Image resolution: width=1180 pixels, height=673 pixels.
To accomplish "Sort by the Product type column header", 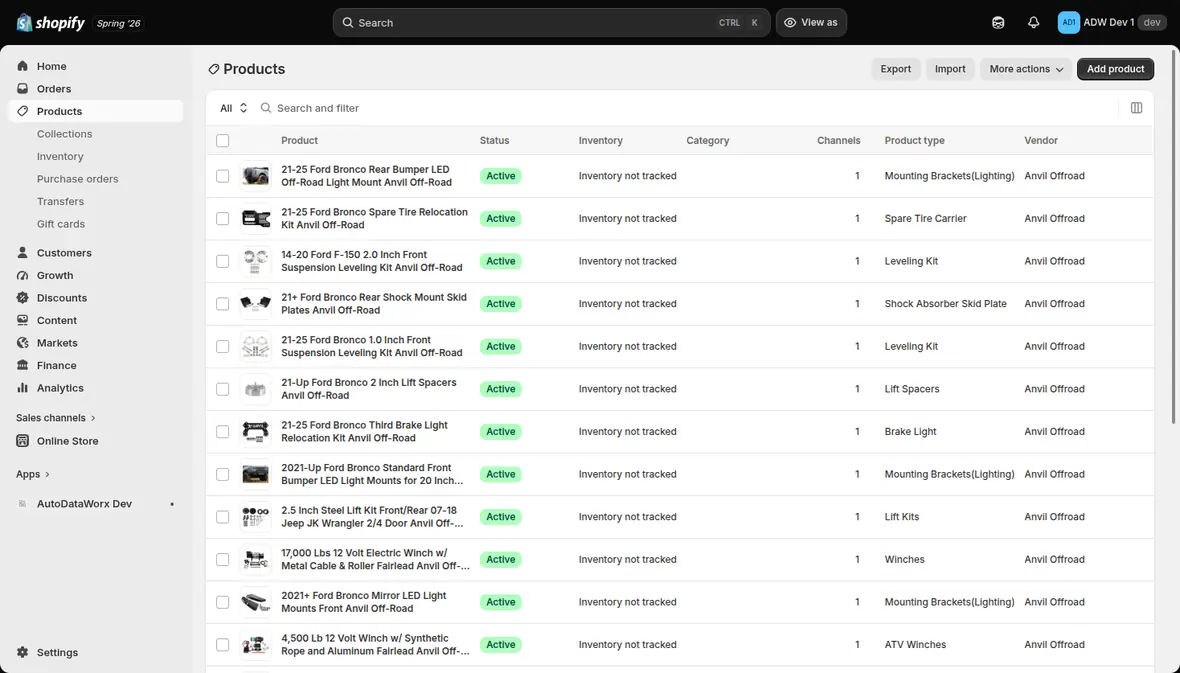I will pyautogui.click(x=914, y=141).
